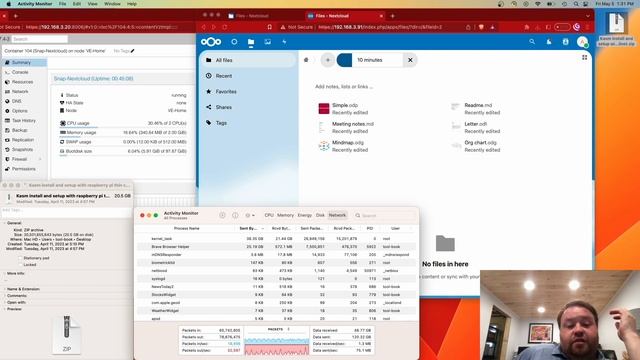The width and height of the screenshot is (640, 360).
Task: Select Recent in the Nextcloud sidebar
Action: [249, 76]
